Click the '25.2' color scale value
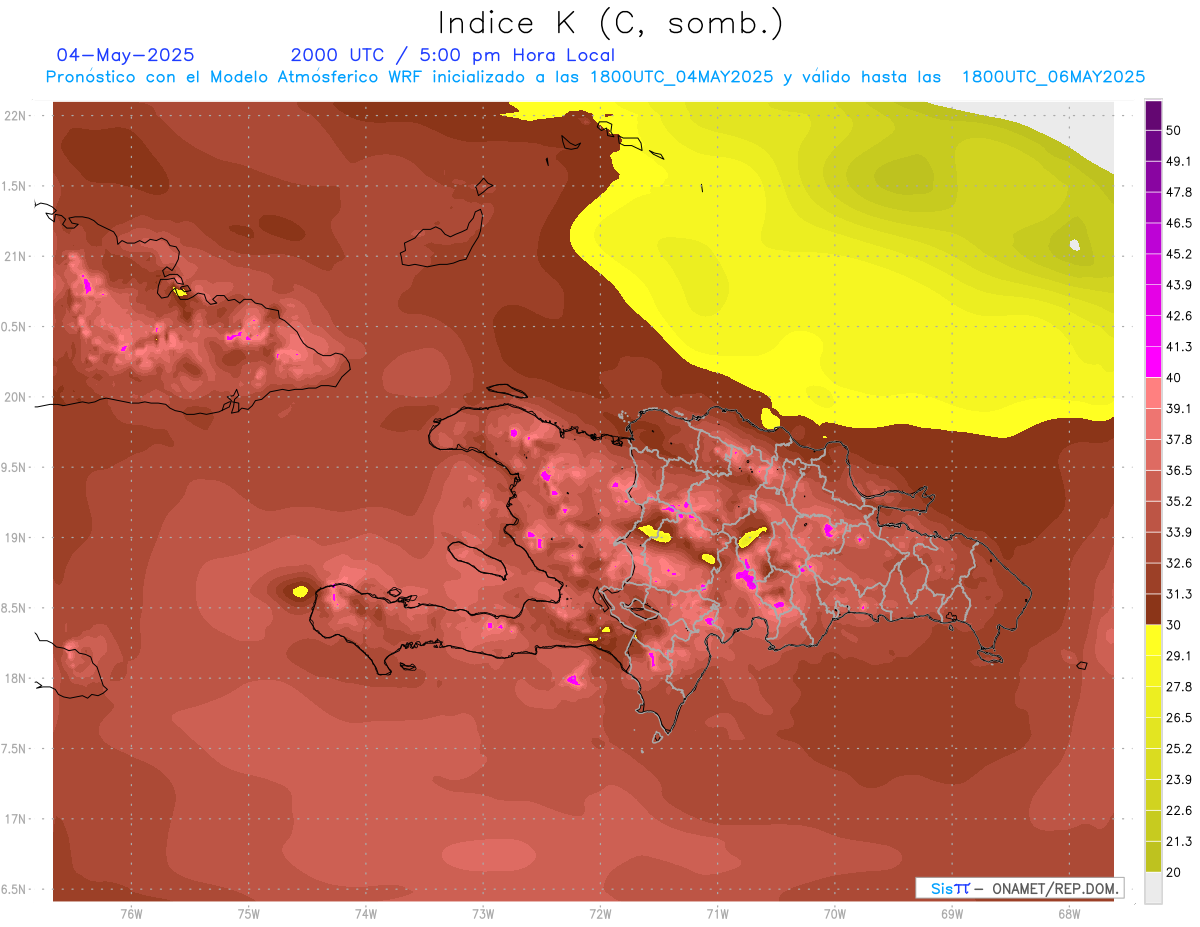 coord(1180,749)
